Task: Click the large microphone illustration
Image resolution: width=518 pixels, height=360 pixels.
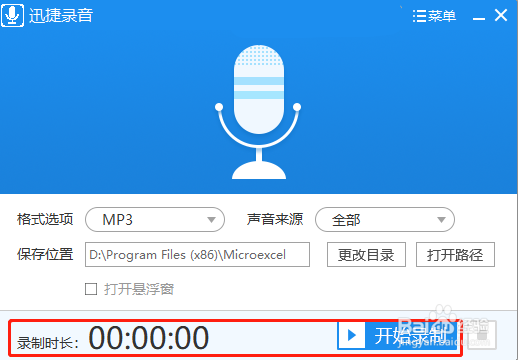Action: click(x=258, y=112)
